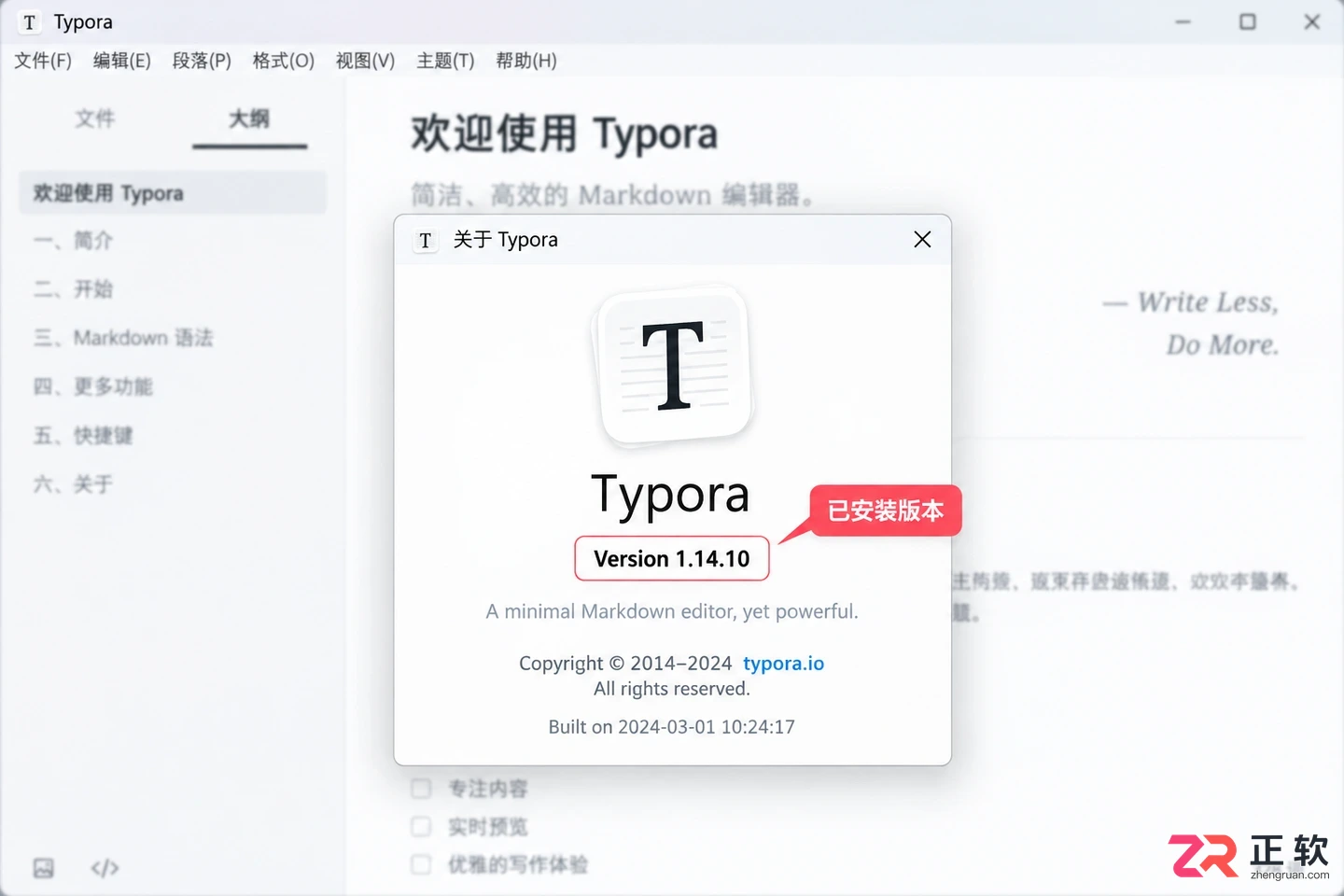The image size is (1344, 896).
Task: Click the Copyright © 2014–2024 text
Action: pyautogui.click(x=625, y=664)
